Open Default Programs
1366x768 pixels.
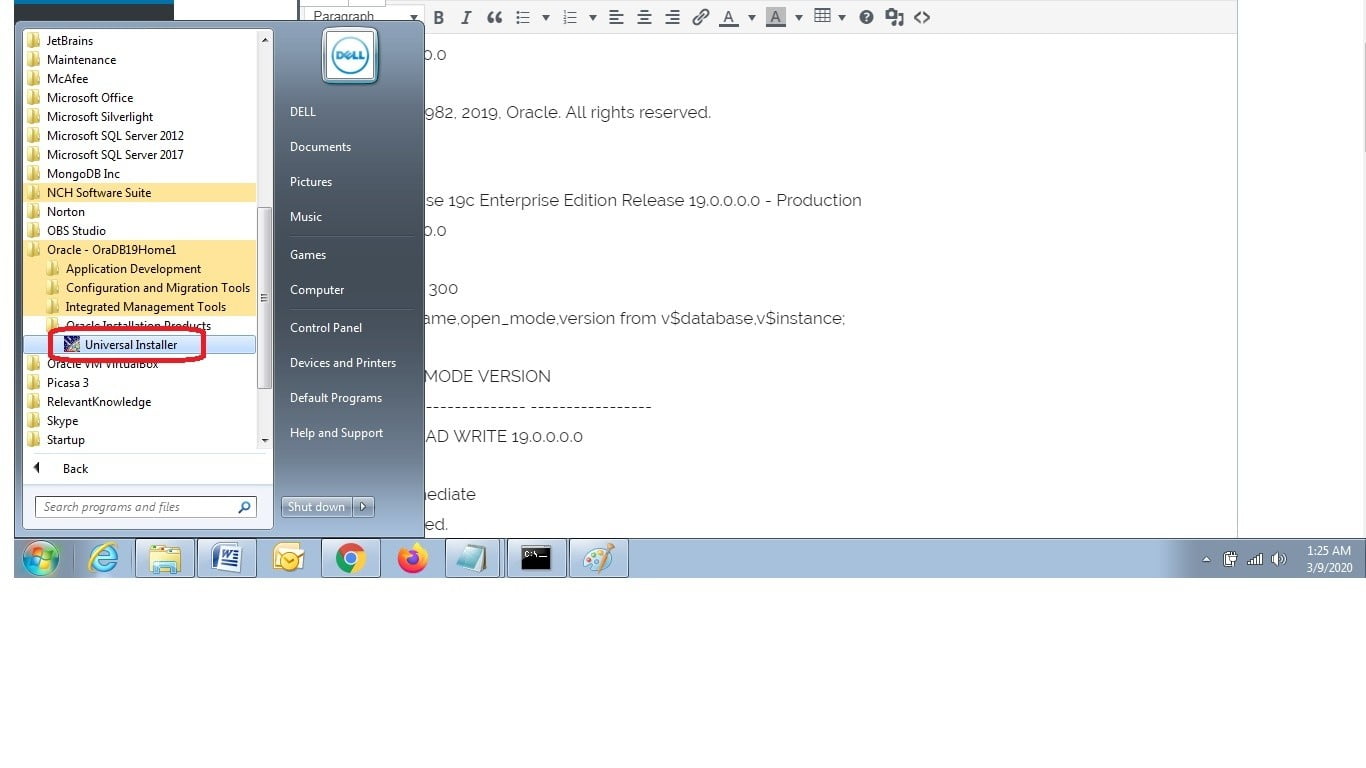coord(336,398)
